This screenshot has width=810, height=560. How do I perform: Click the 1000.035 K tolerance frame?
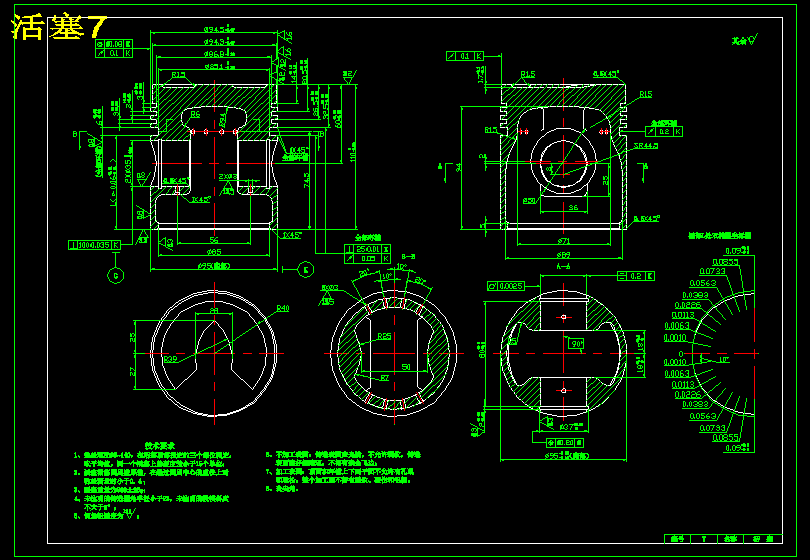click(x=95, y=245)
